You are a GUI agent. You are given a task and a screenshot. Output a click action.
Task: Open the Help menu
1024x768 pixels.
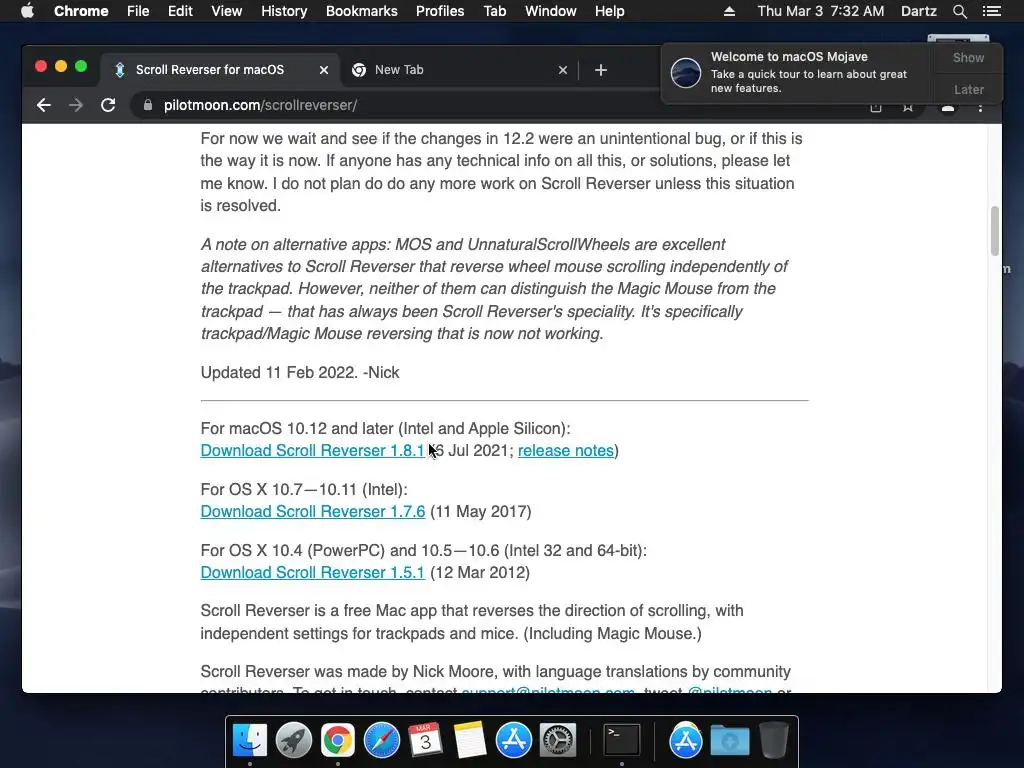click(x=609, y=11)
